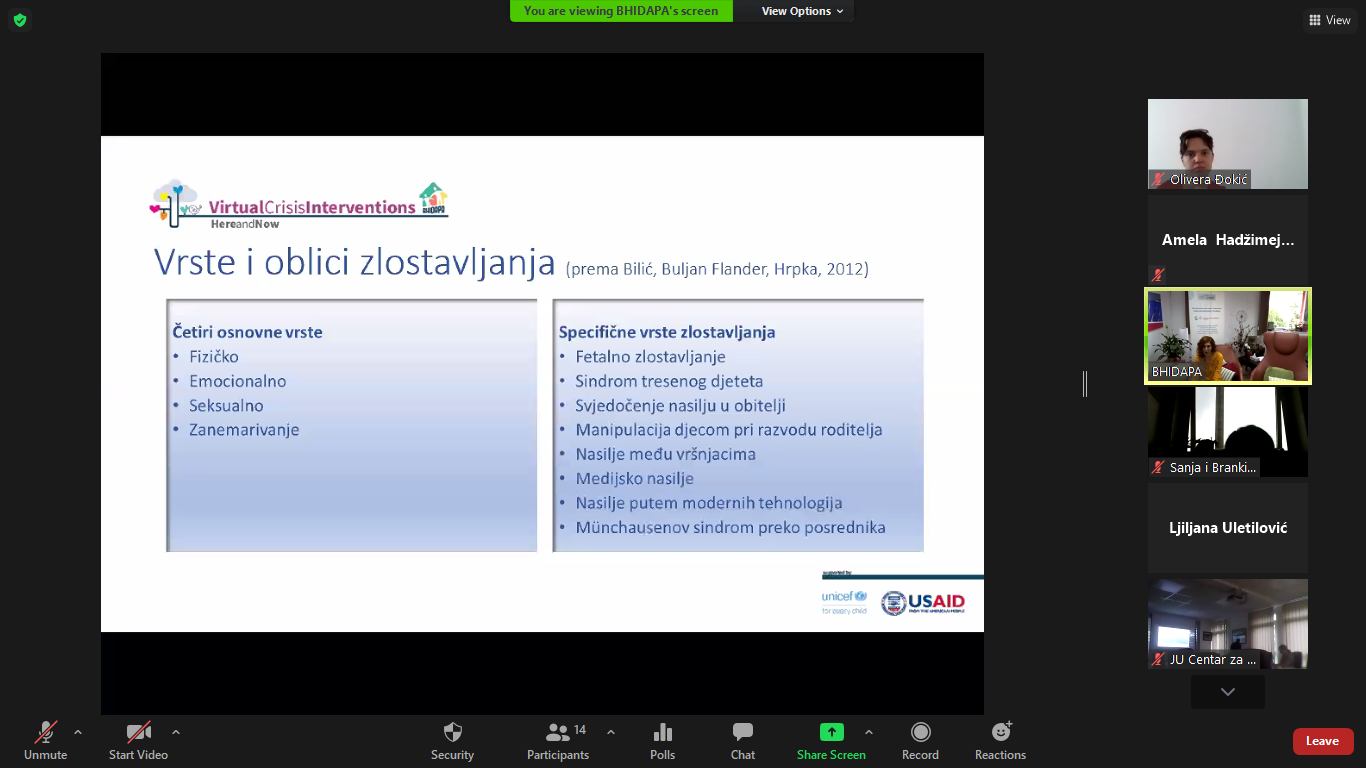Select Olivera Đokić's video thumbnail
Image resolution: width=1366 pixels, height=768 pixels.
[1227, 144]
